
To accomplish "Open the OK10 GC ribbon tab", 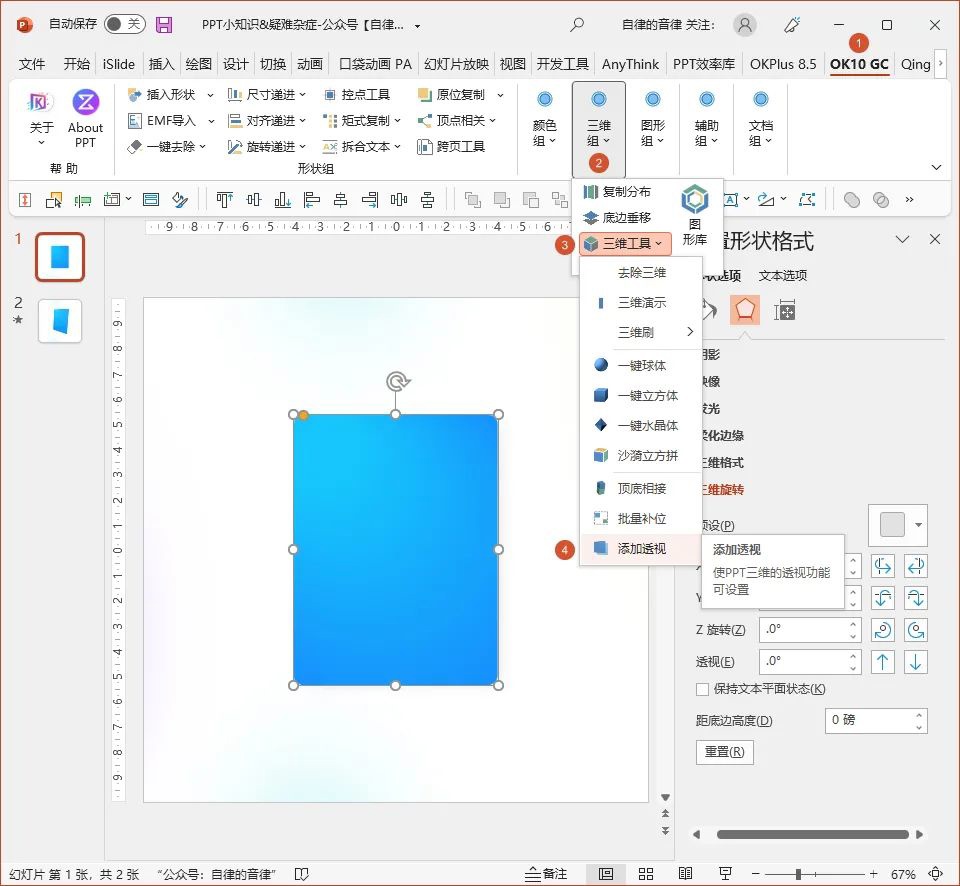I will click(x=859, y=64).
